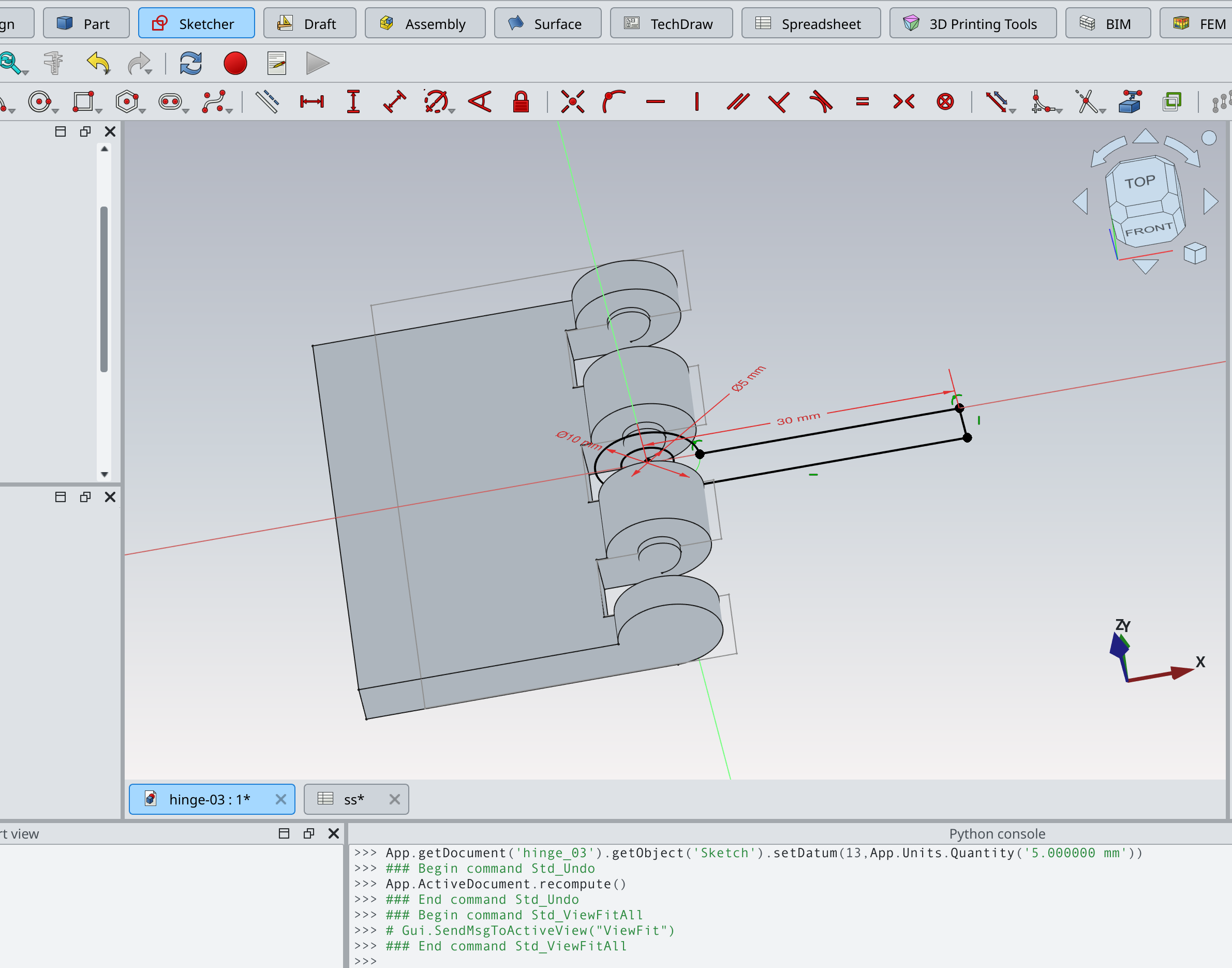Apply diagonal distance constraint
Screen dimensions: 1232x968
tap(394, 102)
